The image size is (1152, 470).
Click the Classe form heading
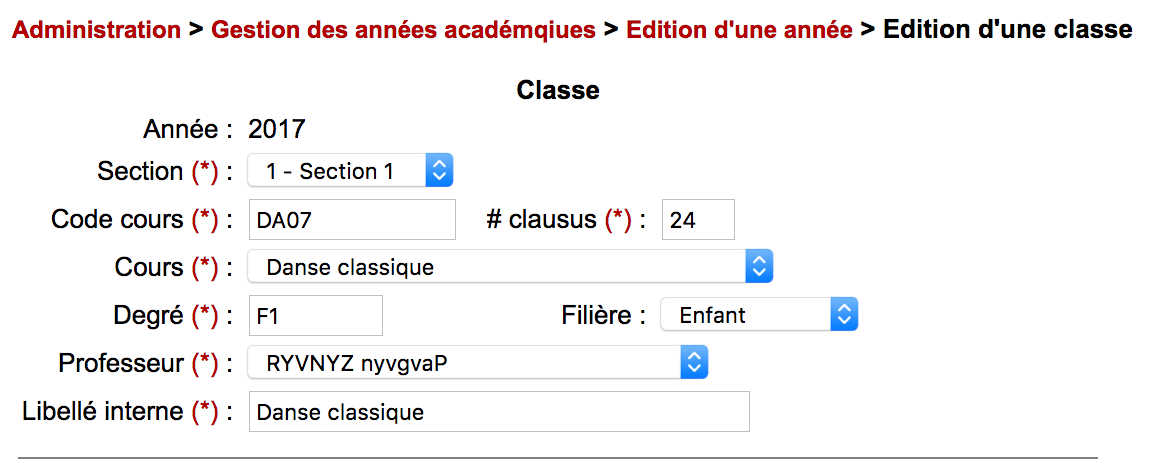558,91
